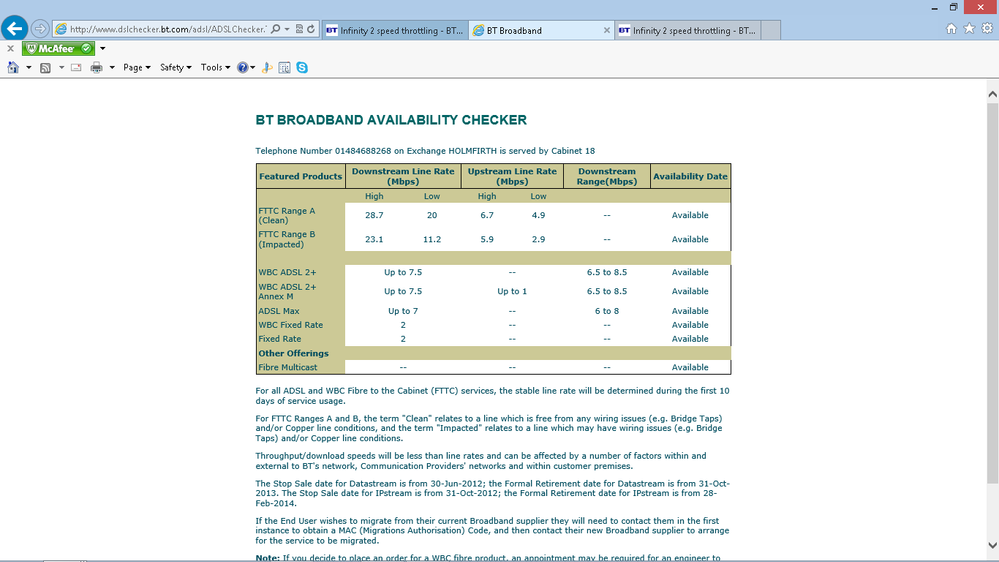Click the FTTC Range B (Impacted) row label

coord(287,240)
